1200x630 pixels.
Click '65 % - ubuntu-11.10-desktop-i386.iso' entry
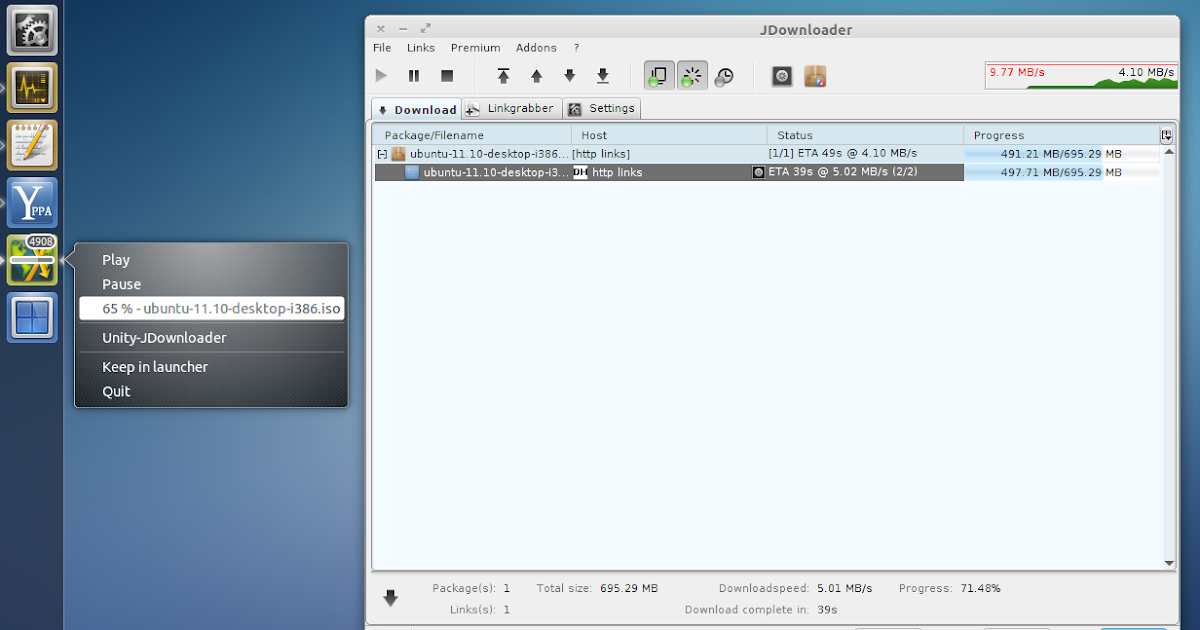click(x=211, y=308)
